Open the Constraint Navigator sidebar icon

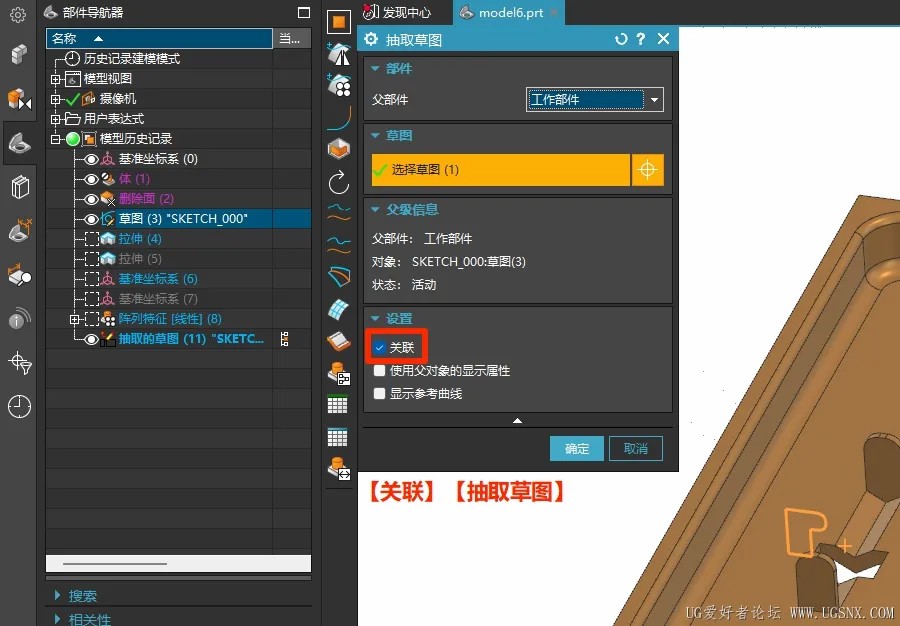click(x=19, y=99)
